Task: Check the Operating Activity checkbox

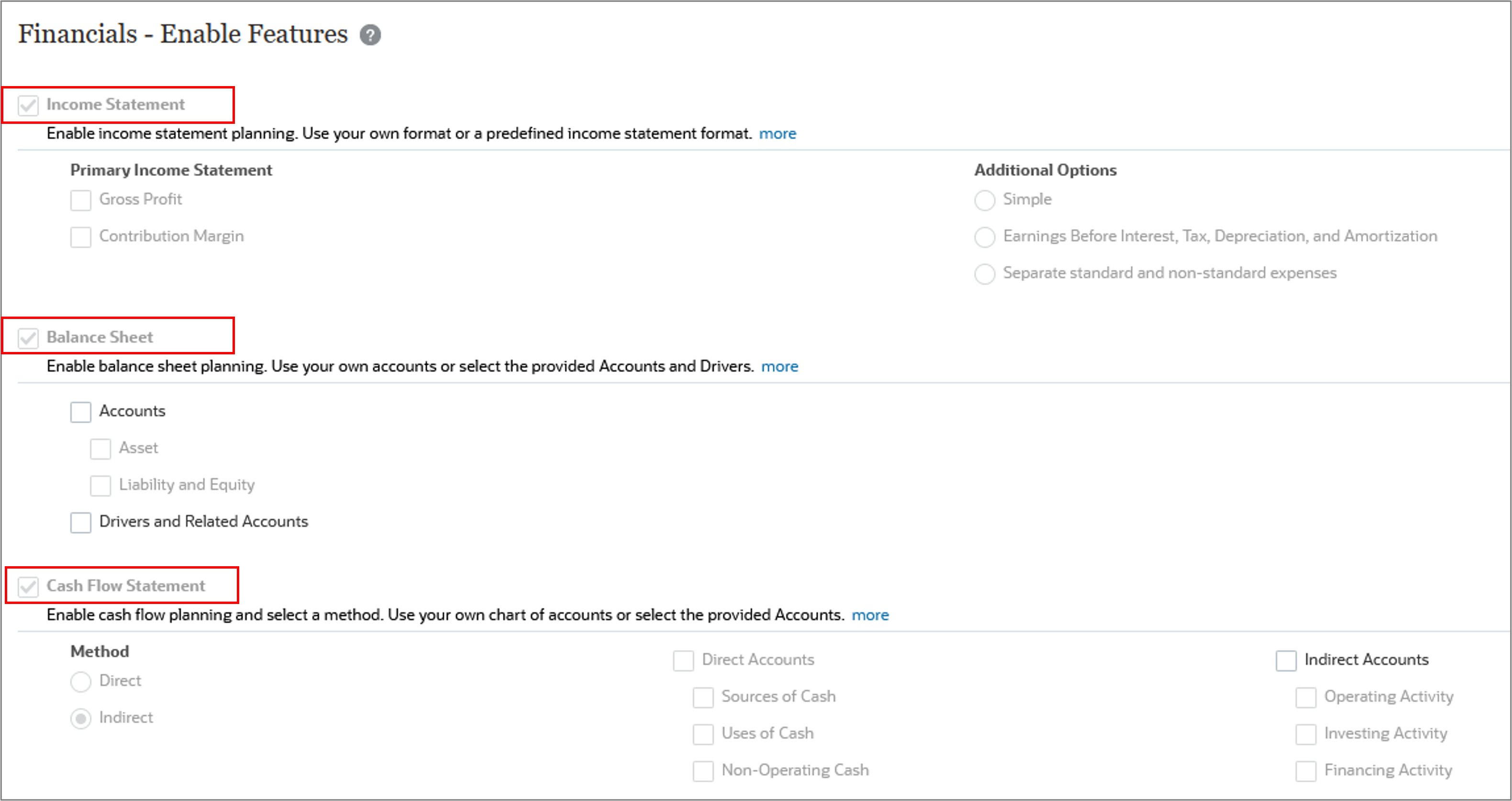Action: 1305,697
